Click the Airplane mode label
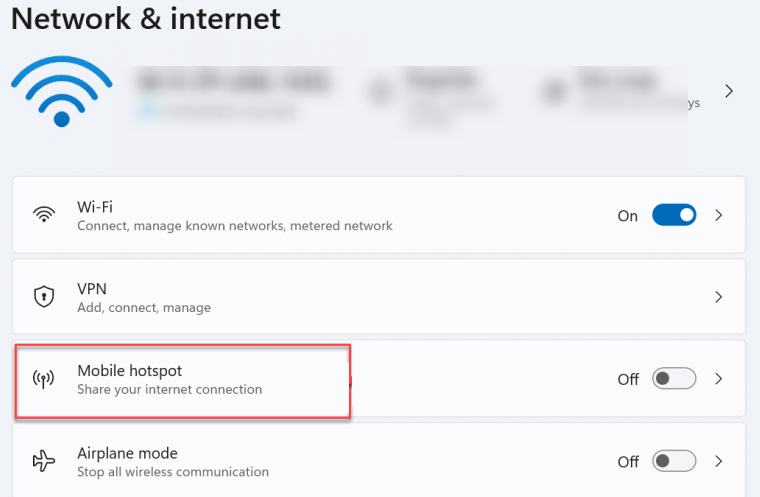Image resolution: width=760 pixels, height=497 pixels. click(x=127, y=453)
